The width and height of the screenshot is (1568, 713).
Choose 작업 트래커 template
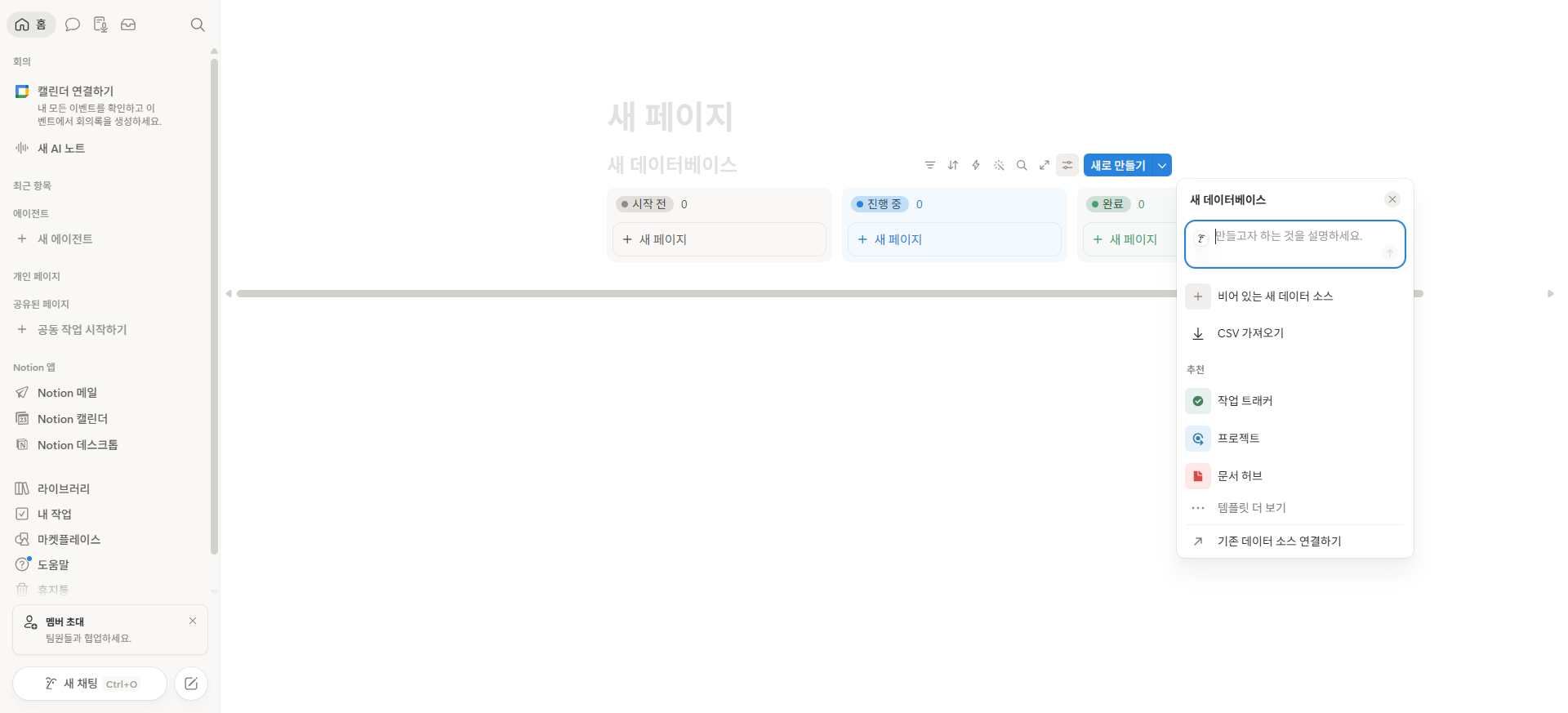(1295, 401)
